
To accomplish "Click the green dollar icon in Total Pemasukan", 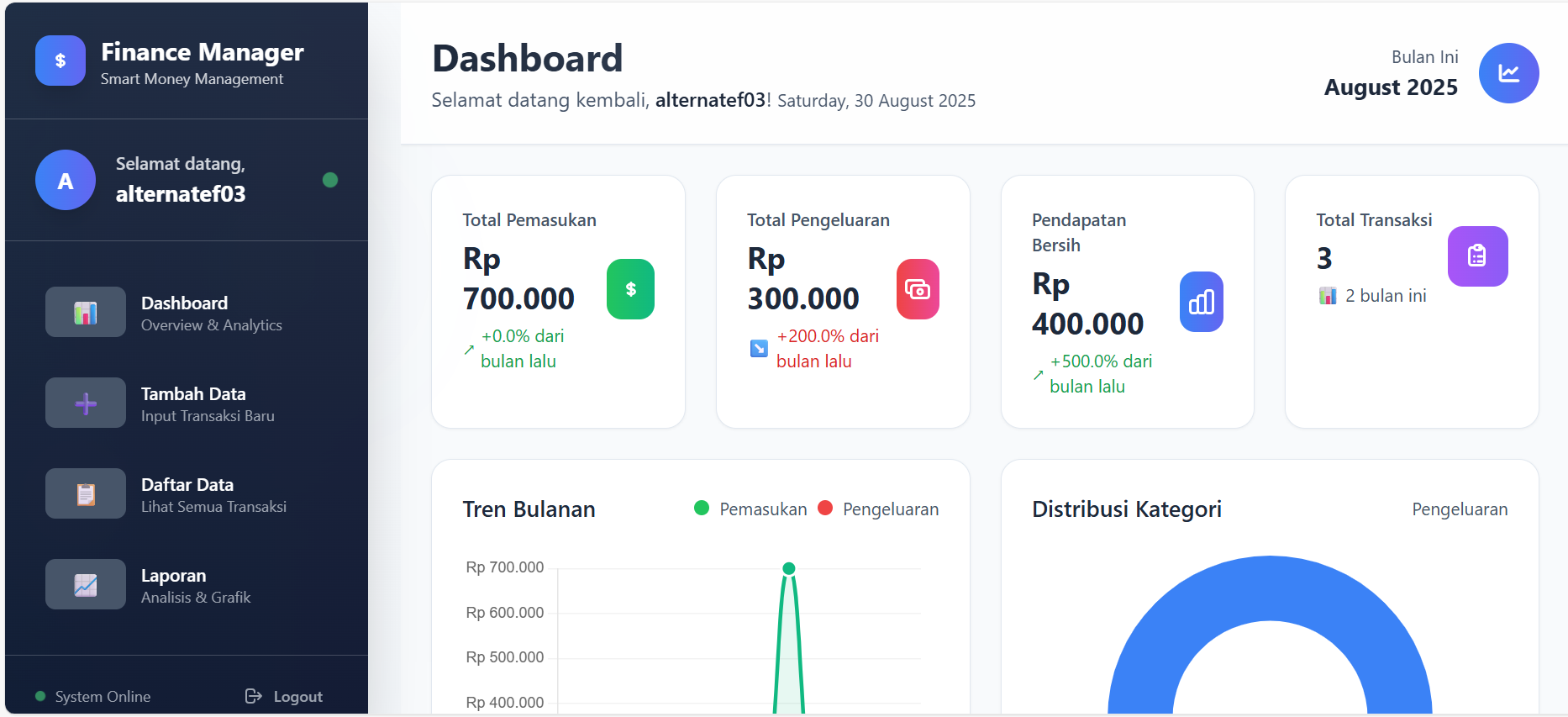I will tap(630, 289).
